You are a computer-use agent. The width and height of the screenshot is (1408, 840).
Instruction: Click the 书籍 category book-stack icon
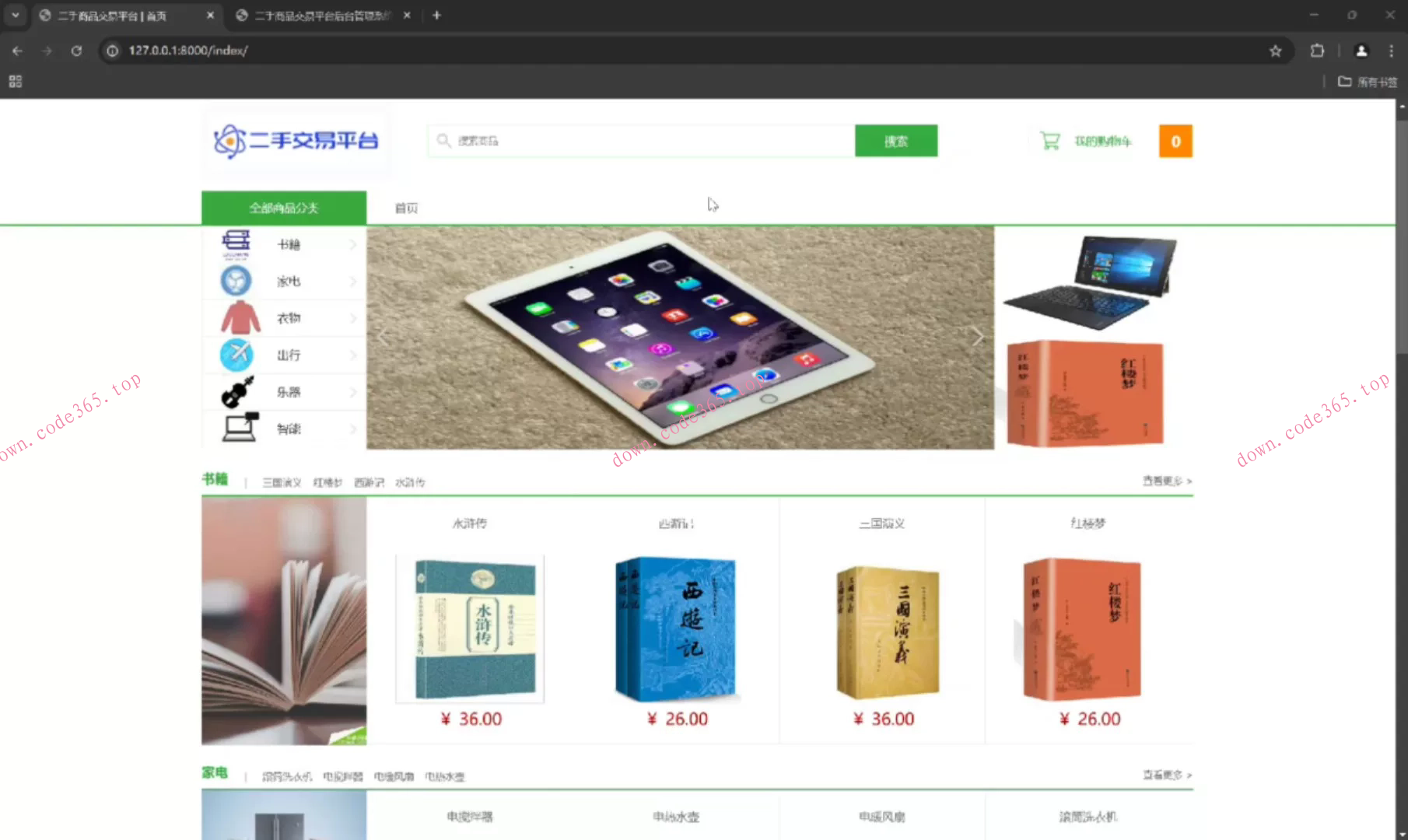[236, 243]
